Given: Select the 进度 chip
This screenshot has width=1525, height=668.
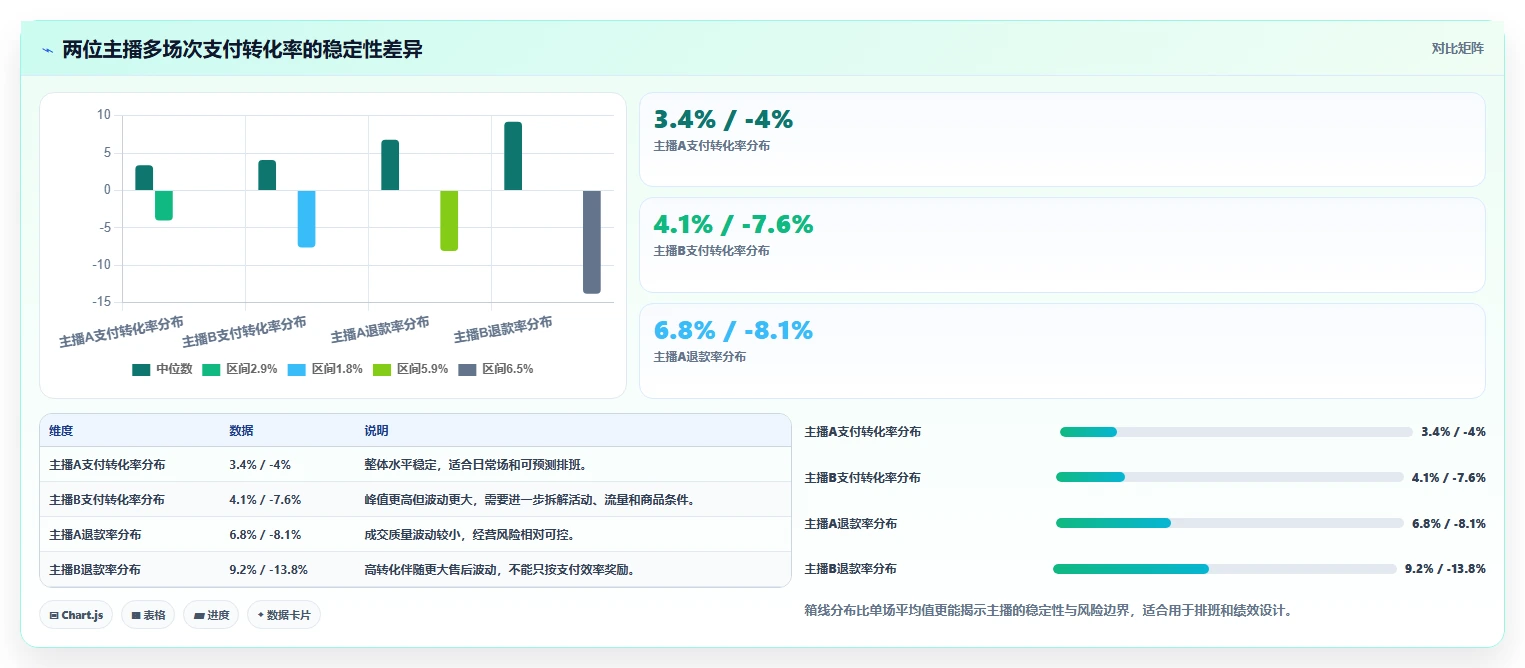Looking at the screenshot, I should pos(212,615).
